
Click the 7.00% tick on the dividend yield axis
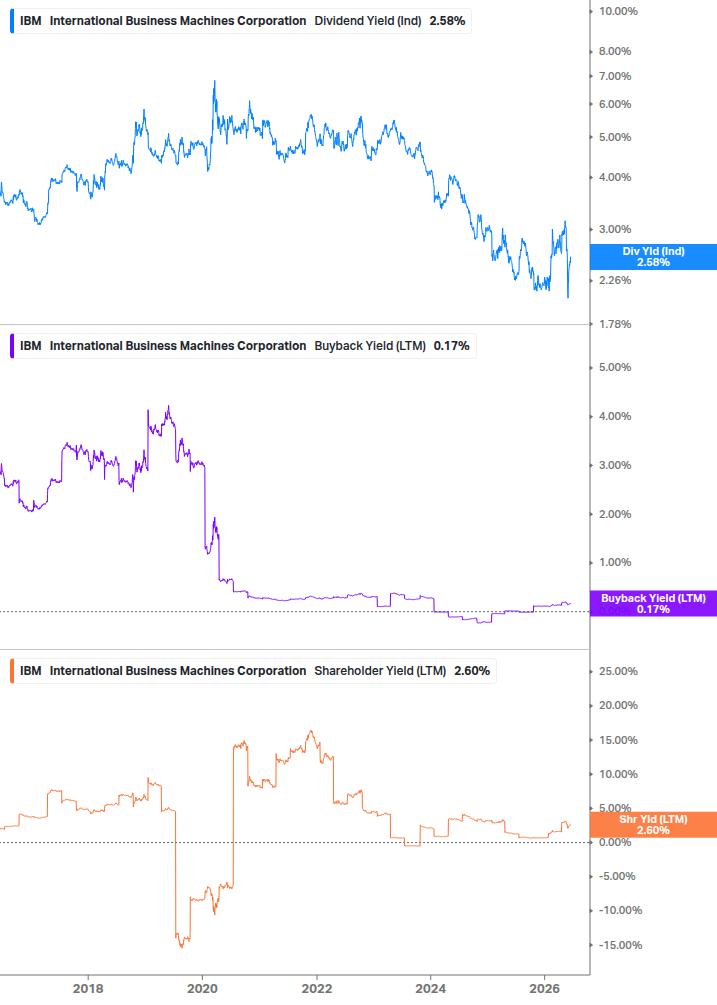pyautogui.click(x=615, y=76)
